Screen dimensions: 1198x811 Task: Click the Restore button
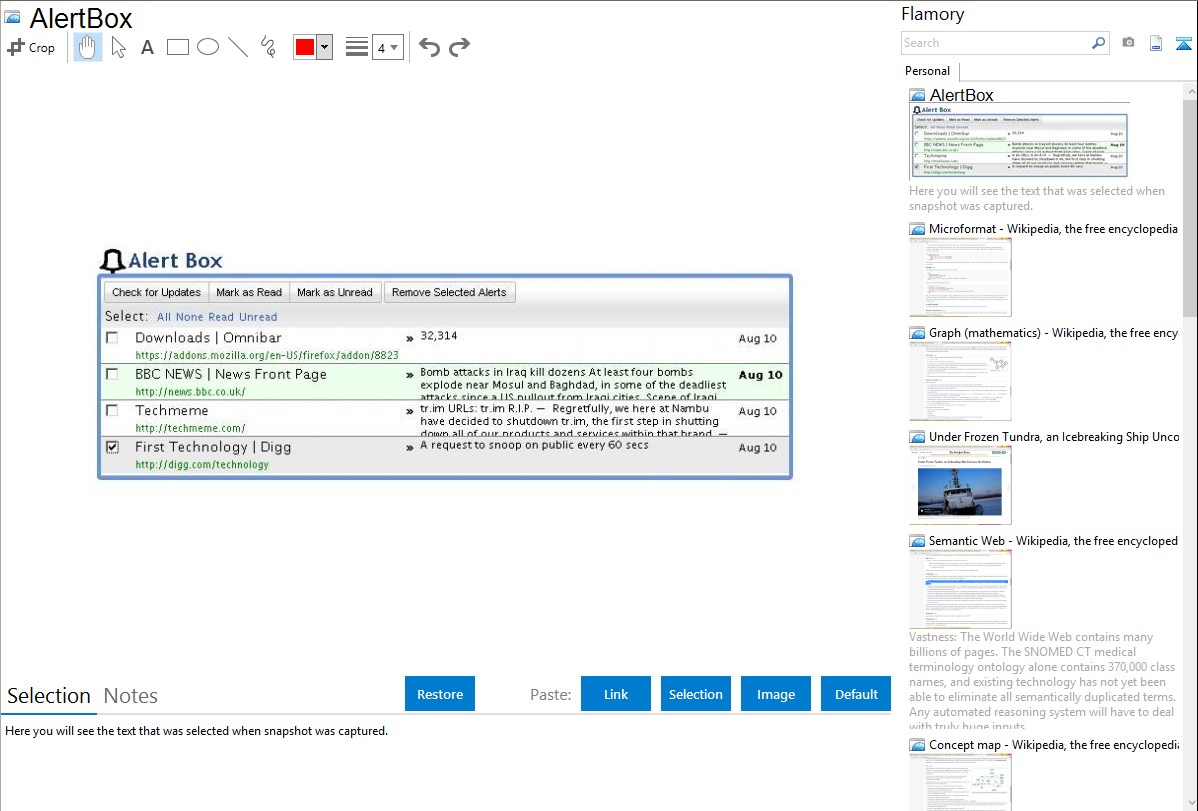[x=440, y=694]
